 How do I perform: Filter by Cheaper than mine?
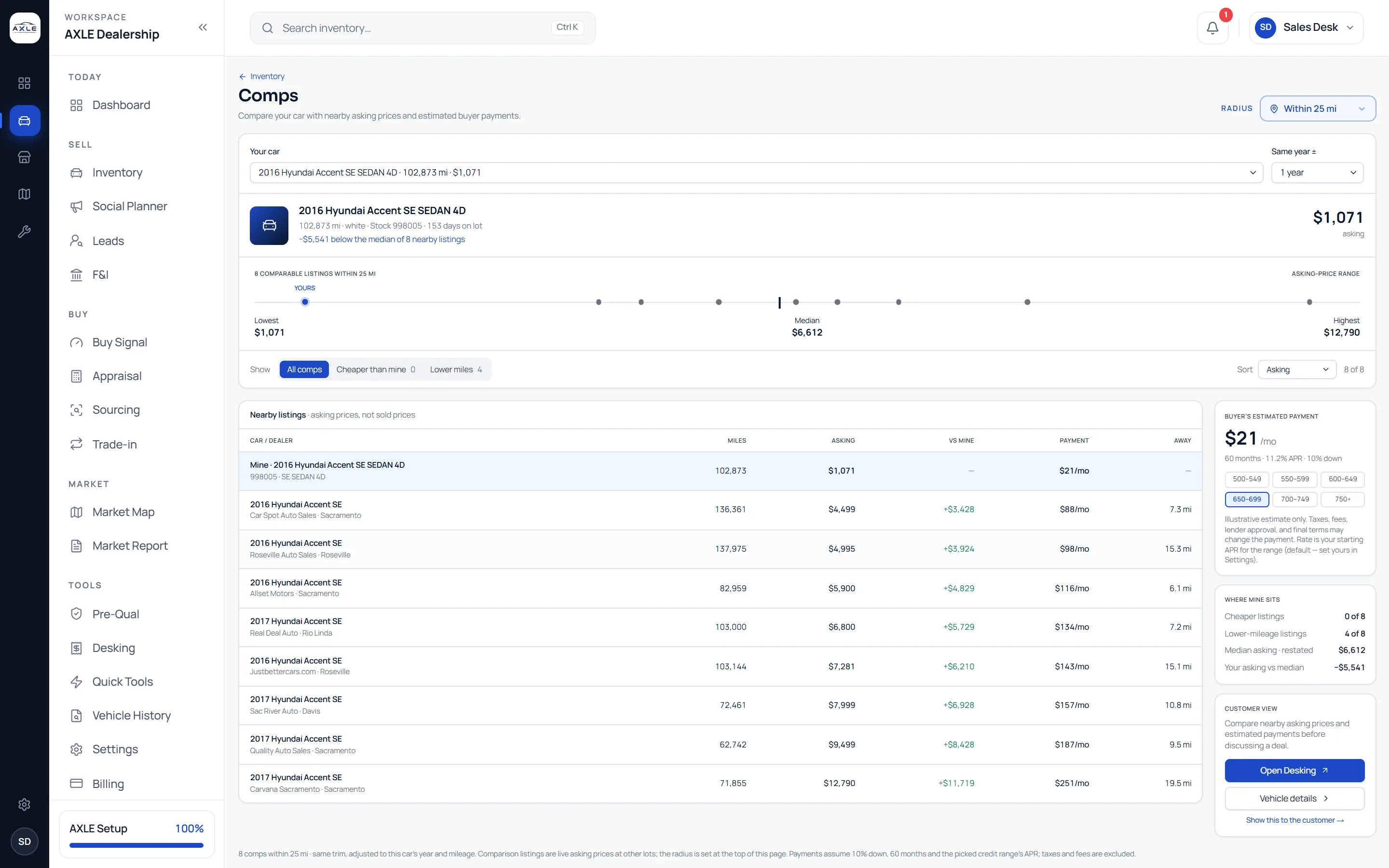376,370
